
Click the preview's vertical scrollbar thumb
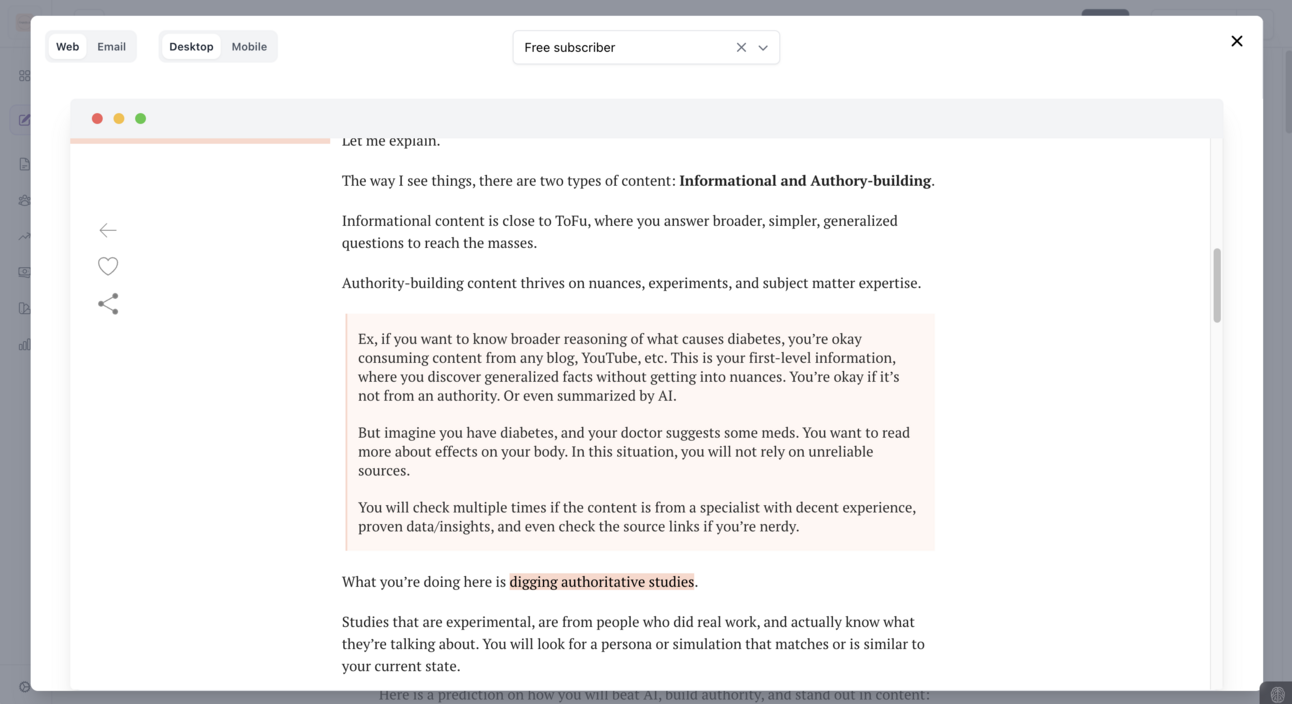pyautogui.click(x=1217, y=285)
